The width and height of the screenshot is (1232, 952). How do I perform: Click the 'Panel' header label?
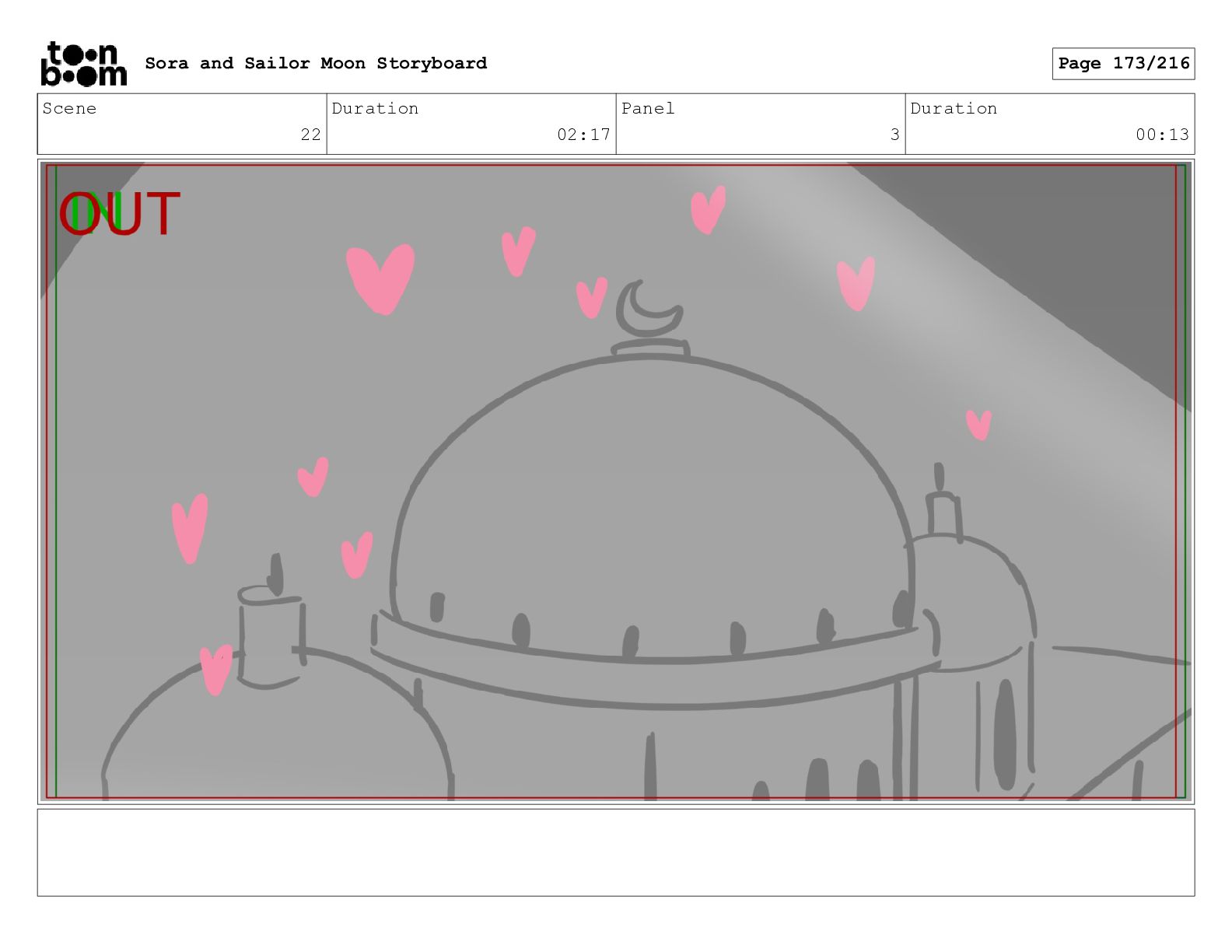(648, 108)
